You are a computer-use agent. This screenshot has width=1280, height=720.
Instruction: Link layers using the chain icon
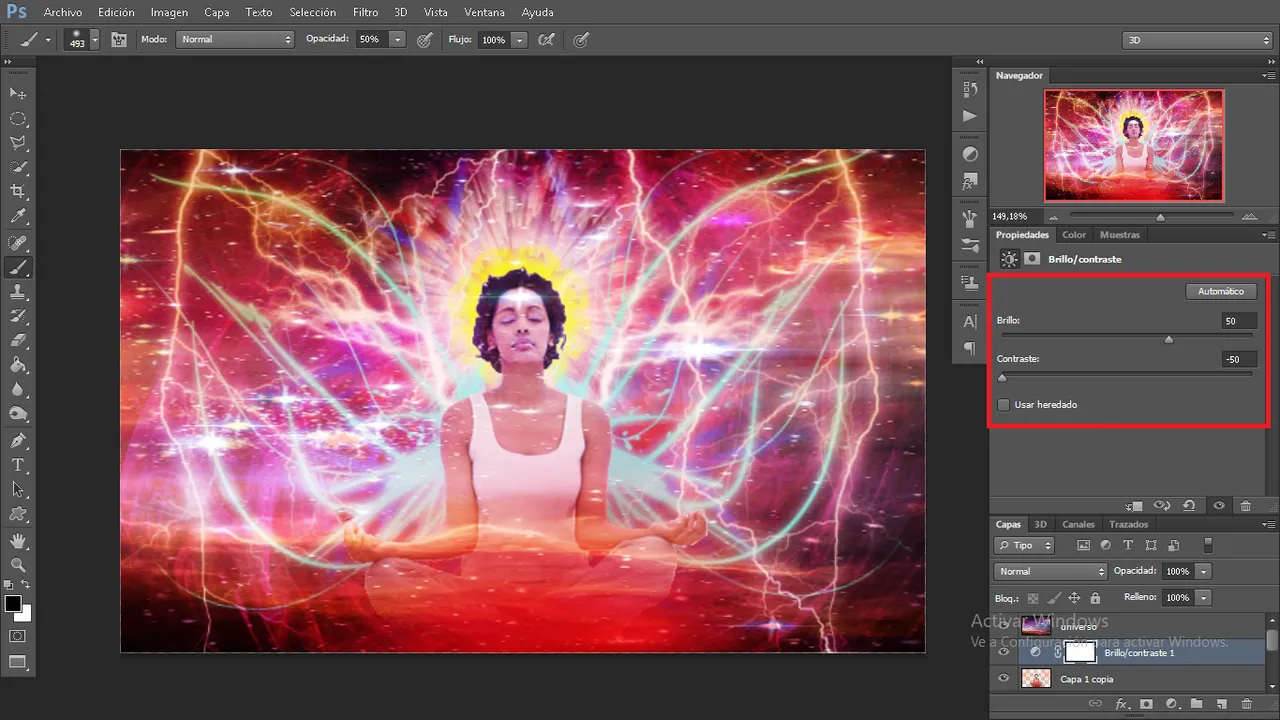1097,705
